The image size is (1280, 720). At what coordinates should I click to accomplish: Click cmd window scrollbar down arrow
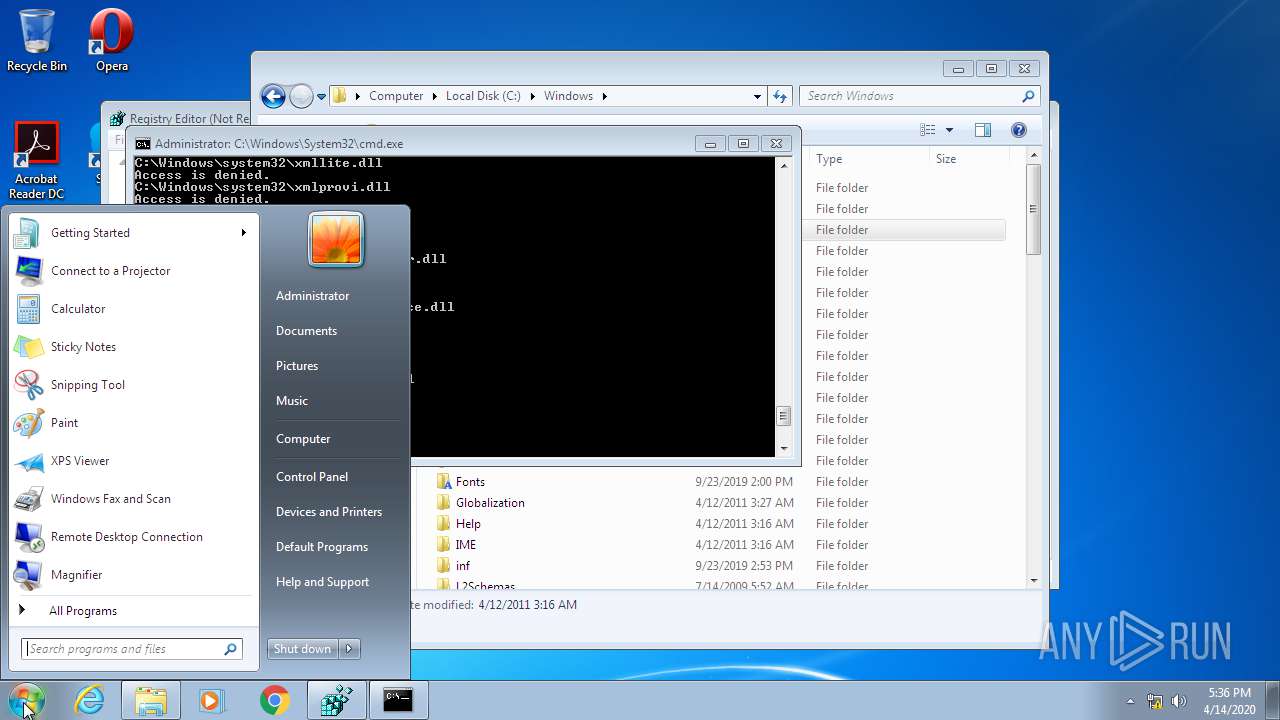pos(784,449)
